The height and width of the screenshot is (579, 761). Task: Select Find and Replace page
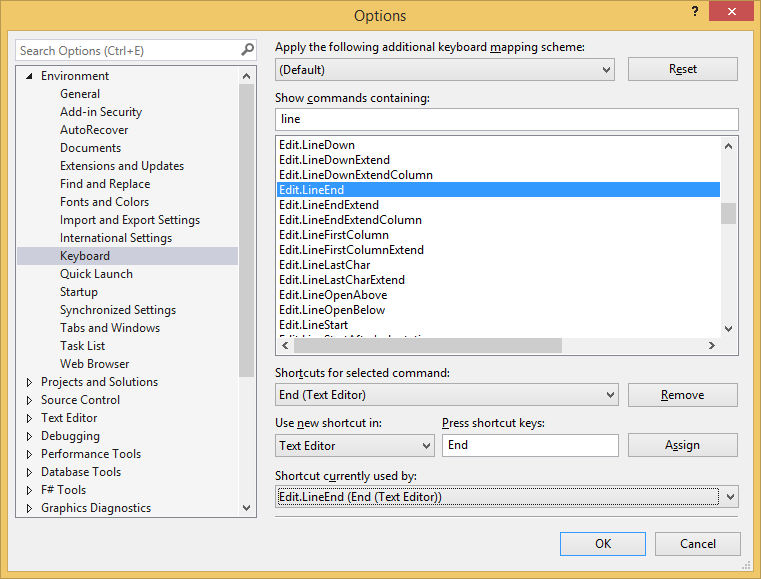click(105, 183)
